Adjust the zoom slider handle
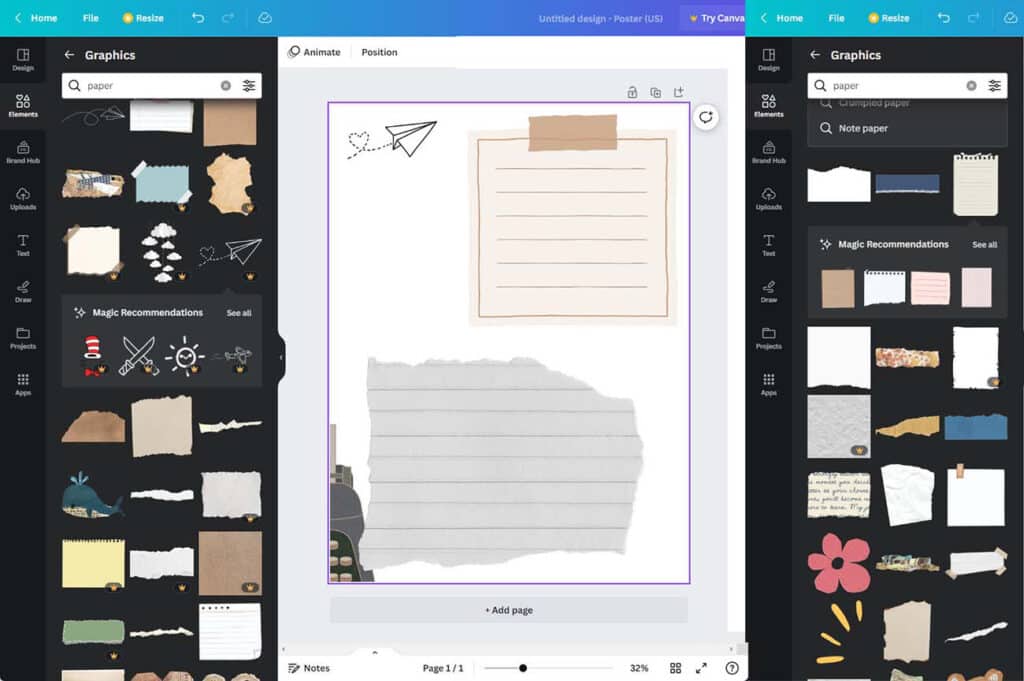The image size is (1024, 681). [523, 668]
